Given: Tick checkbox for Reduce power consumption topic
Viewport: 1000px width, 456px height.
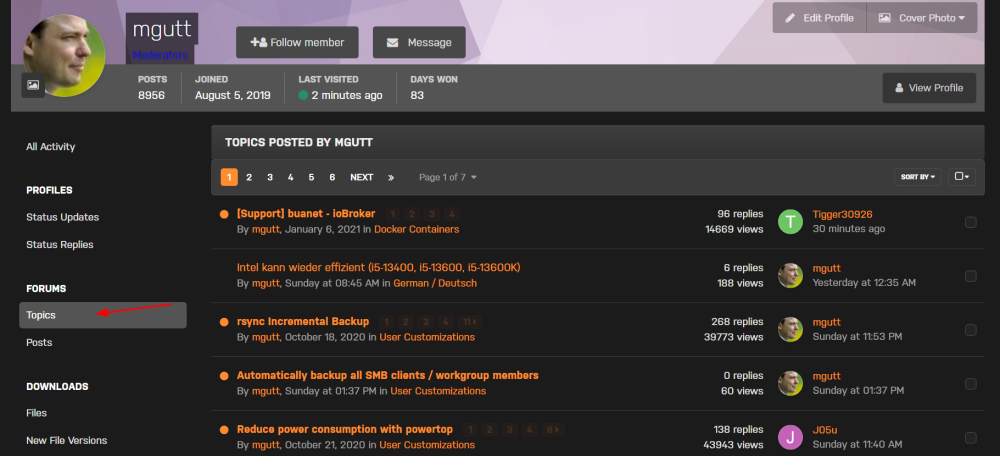Looking at the screenshot, I should click(x=971, y=438).
